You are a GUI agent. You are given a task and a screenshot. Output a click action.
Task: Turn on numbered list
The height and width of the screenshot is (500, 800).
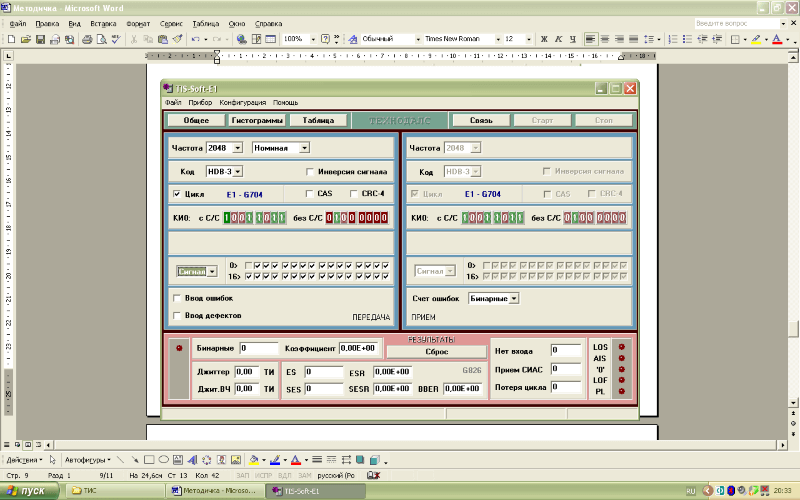point(673,39)
